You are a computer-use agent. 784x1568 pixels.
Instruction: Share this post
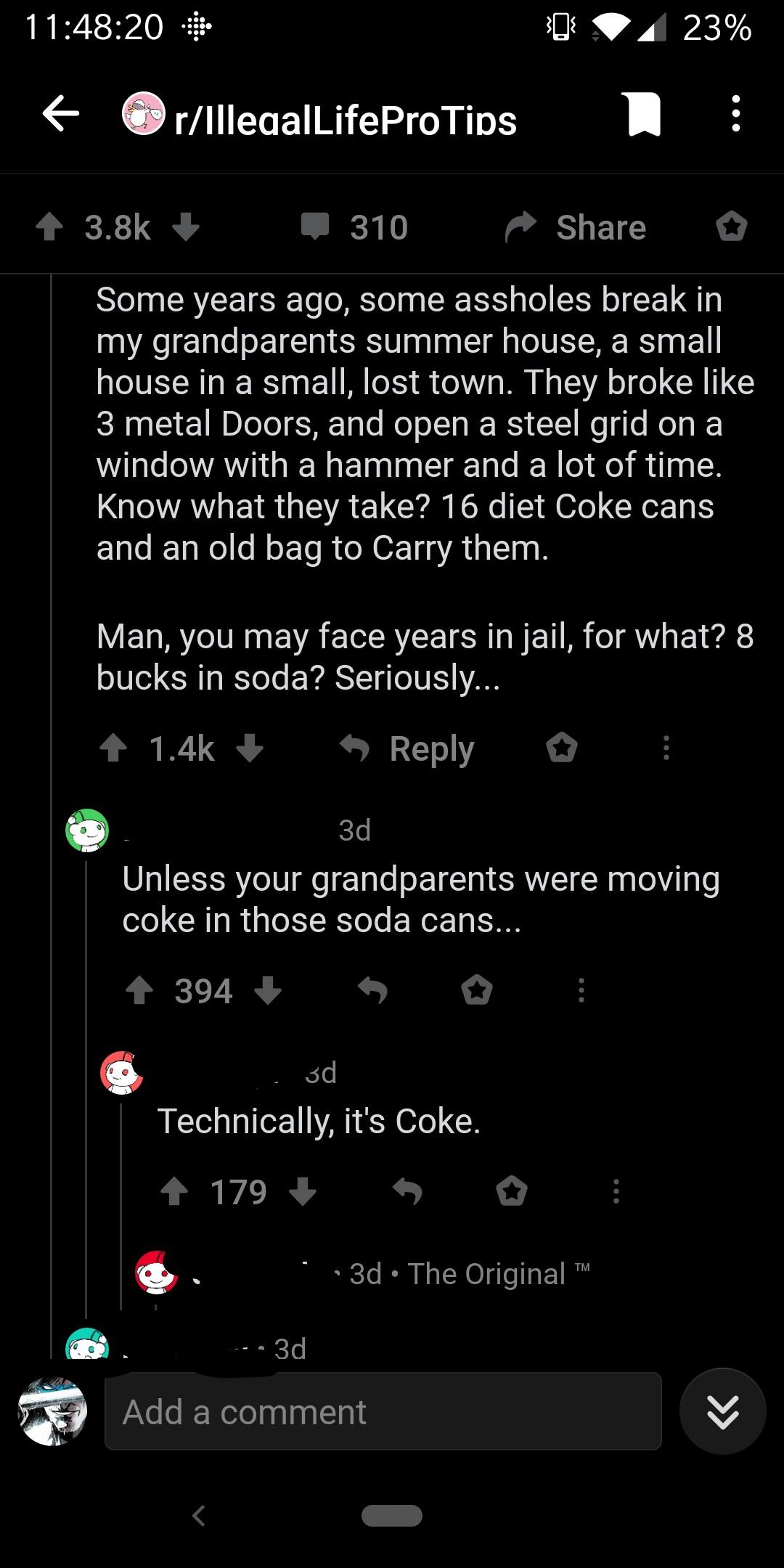(576, 226)
